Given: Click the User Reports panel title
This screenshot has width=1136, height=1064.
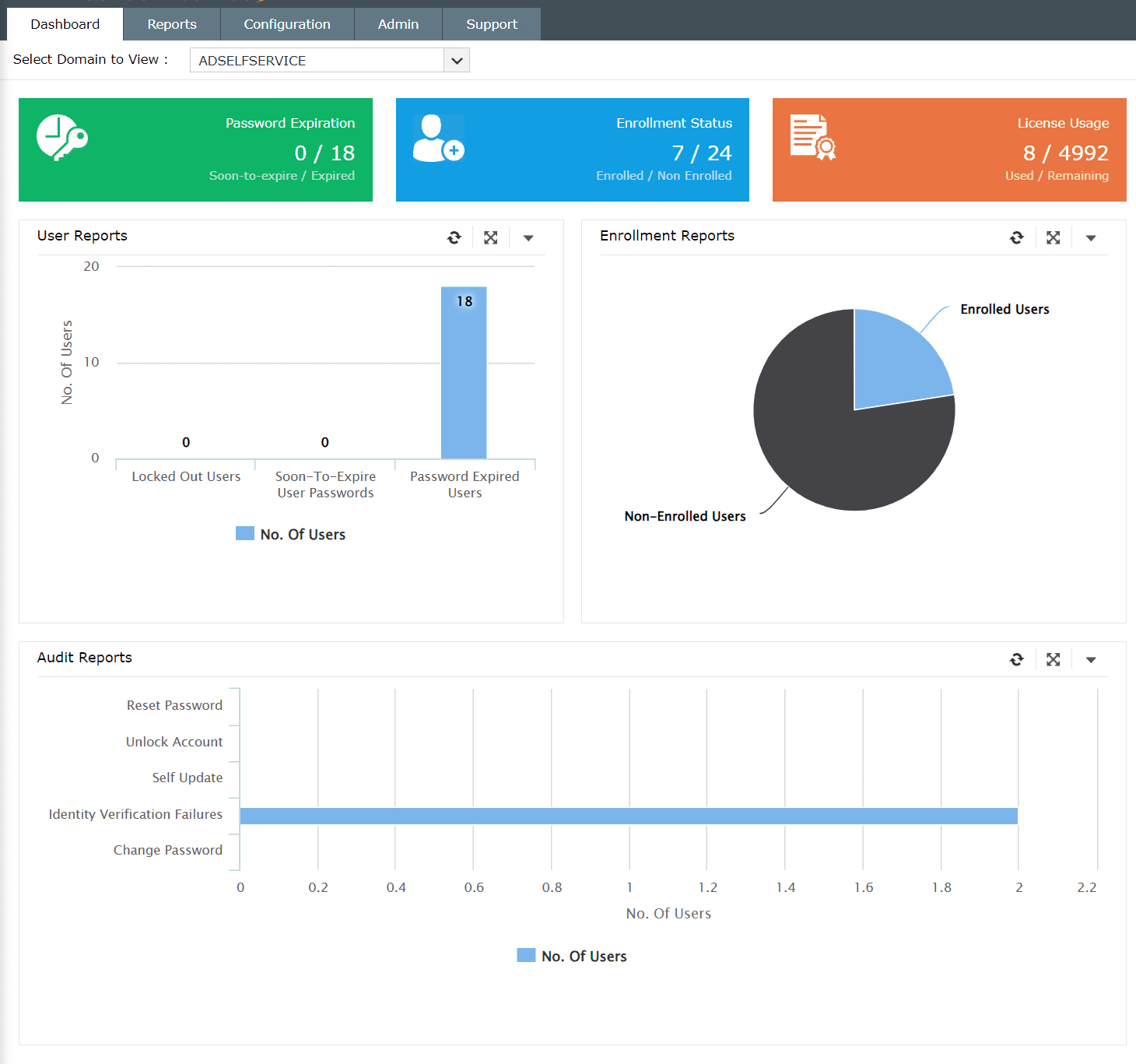Looking at the screenshot, I should point(82,236).
